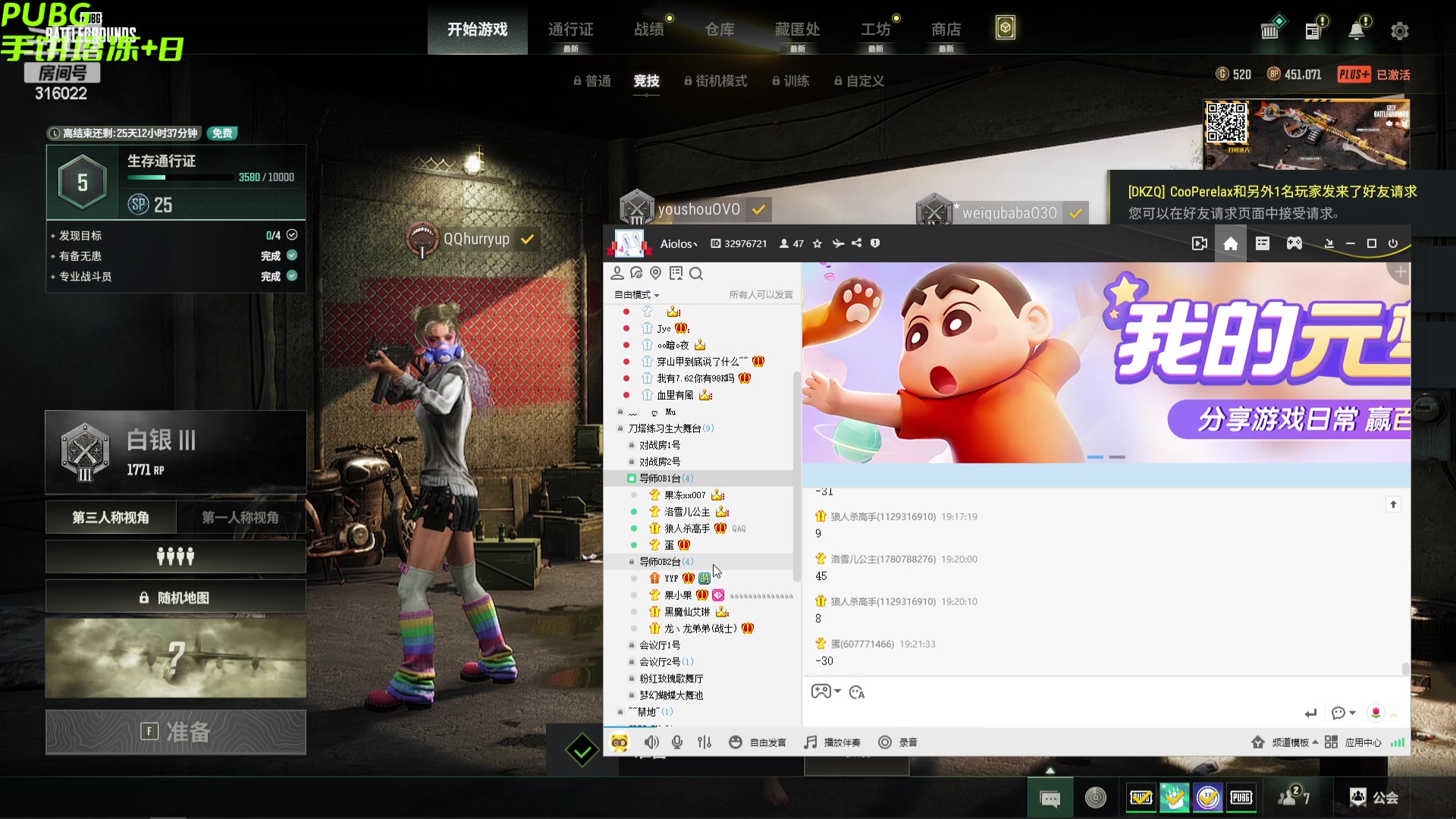Open the 仓库 tab
Image resolution: width=1456 pixels, height=819 pixels.
point(719,30)
